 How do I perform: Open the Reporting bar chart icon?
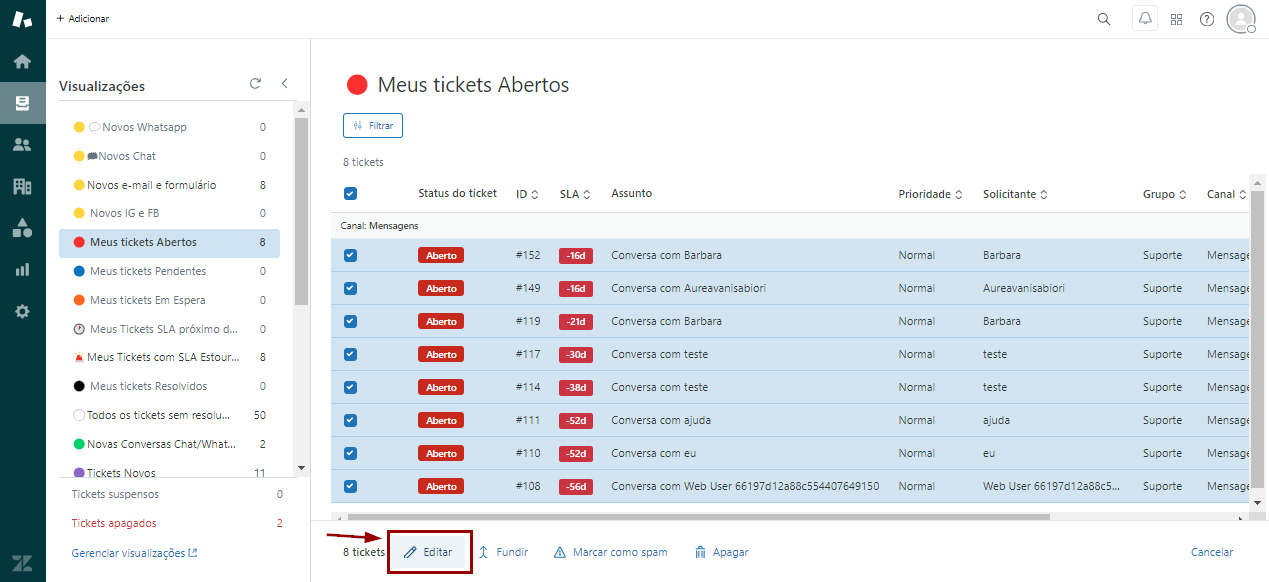(22, 269)
